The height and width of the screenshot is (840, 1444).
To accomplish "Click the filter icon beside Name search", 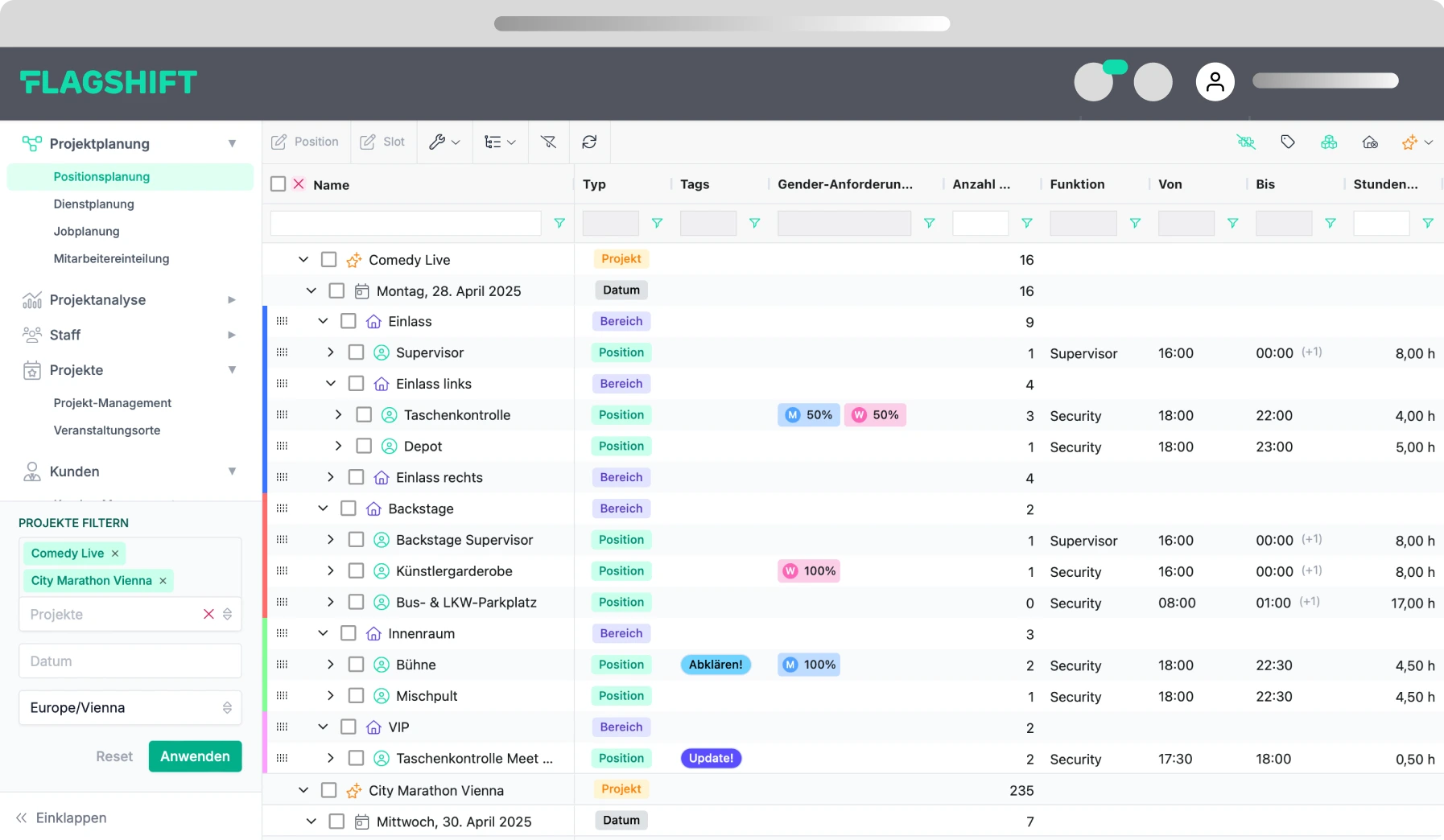I will pyautogui.click(x=559, y=223).
